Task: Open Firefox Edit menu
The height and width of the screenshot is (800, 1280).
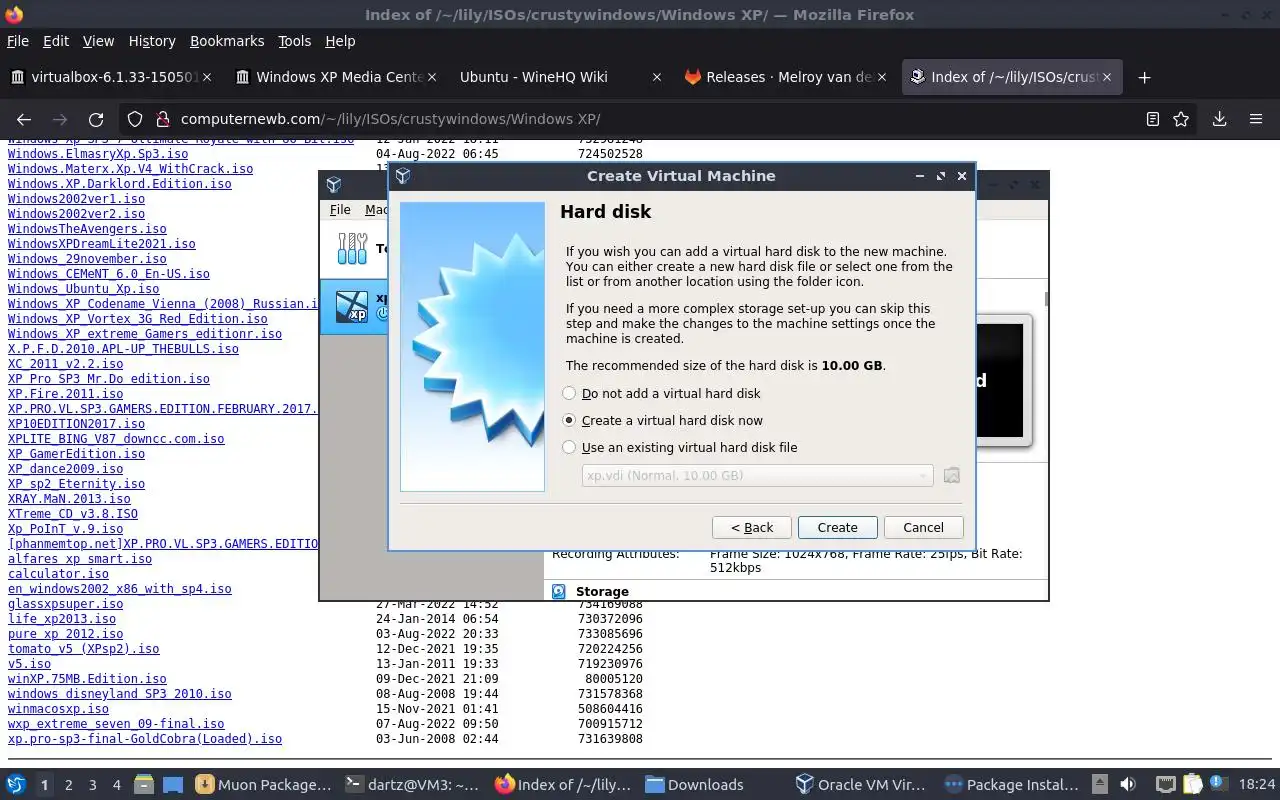Action: click(56, 41)
